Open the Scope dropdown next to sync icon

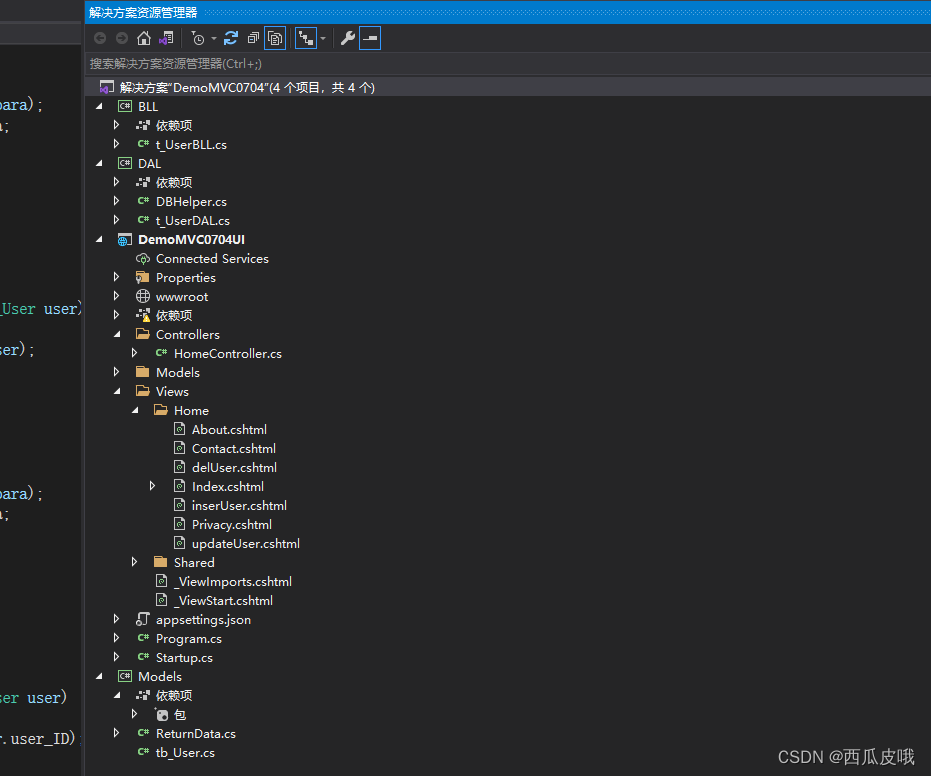tap(322, 38)
